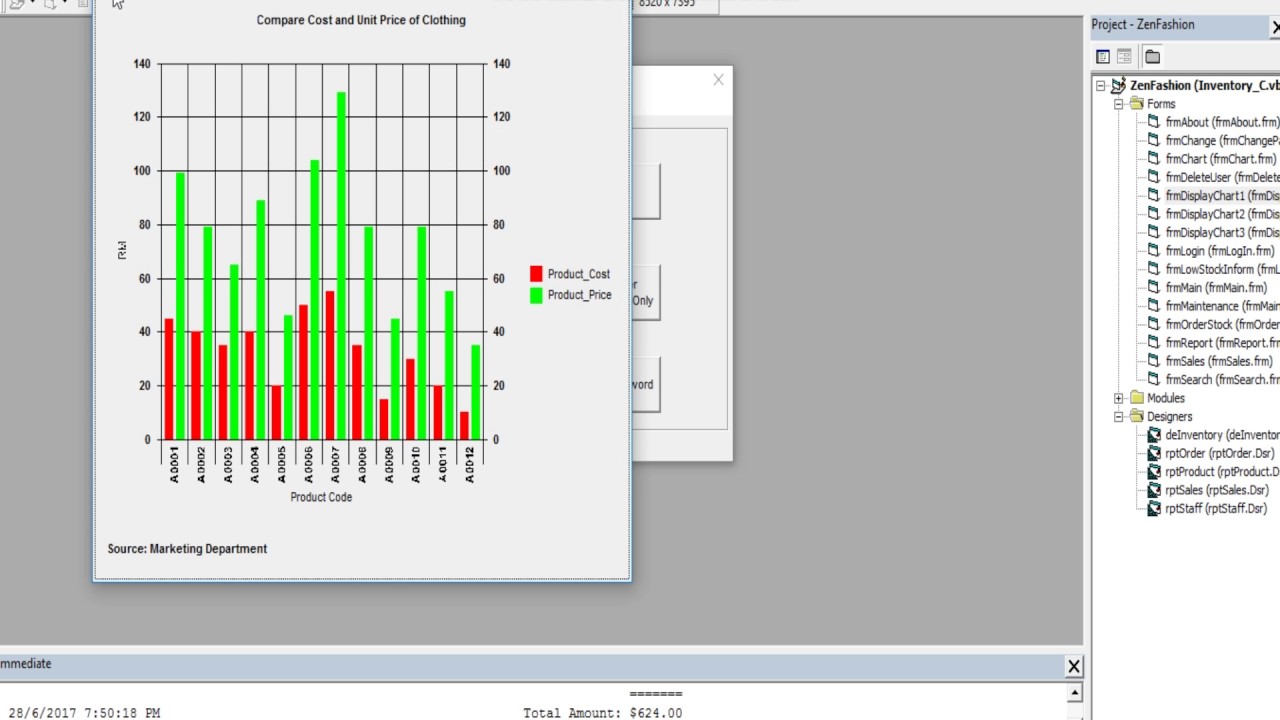Viewport: 1280px width, 720px height.
Task: Click the form icon beside frmChange
Action: [1153, 141]
